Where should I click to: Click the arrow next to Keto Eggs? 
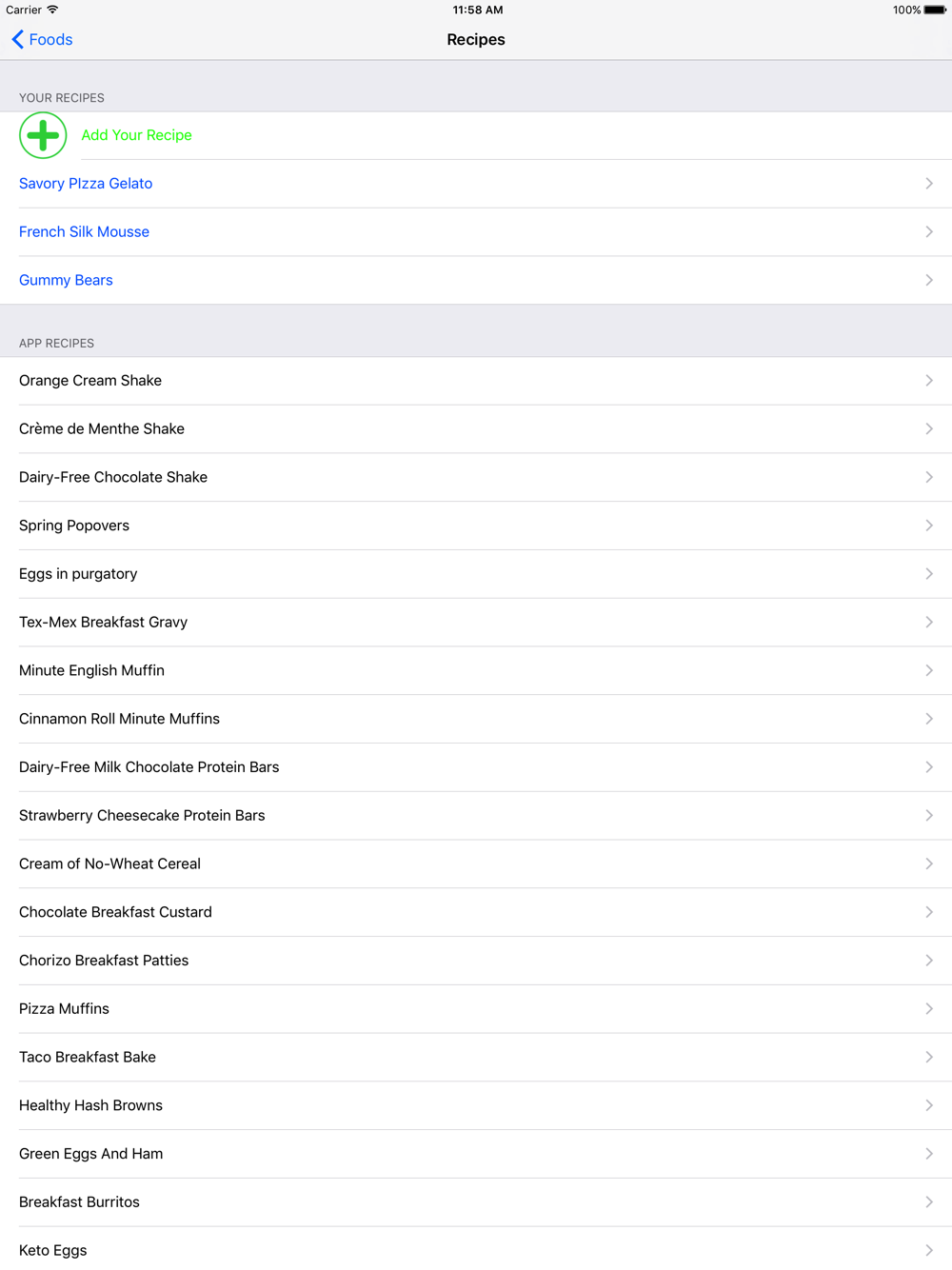click(x=929, y=1250)
